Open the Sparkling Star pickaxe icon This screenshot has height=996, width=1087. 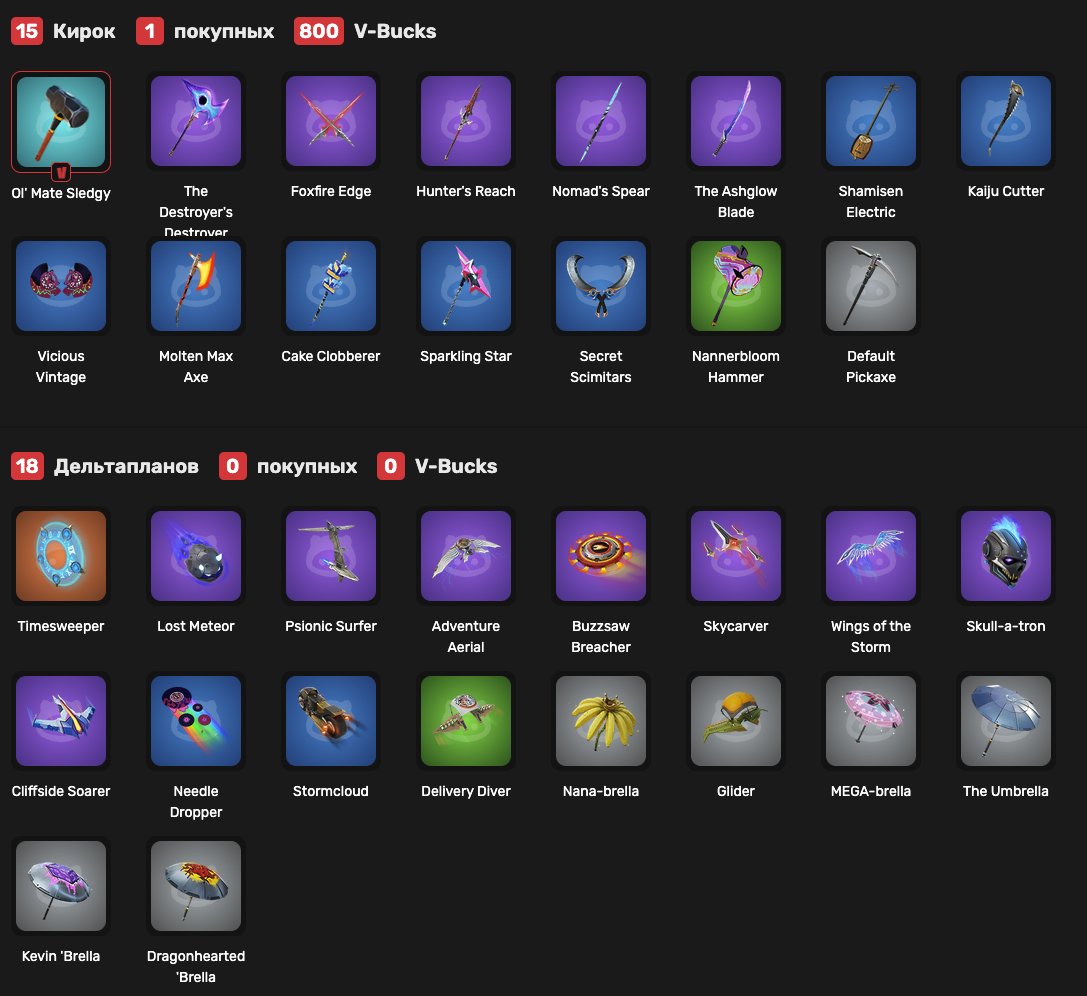point(466,286)
